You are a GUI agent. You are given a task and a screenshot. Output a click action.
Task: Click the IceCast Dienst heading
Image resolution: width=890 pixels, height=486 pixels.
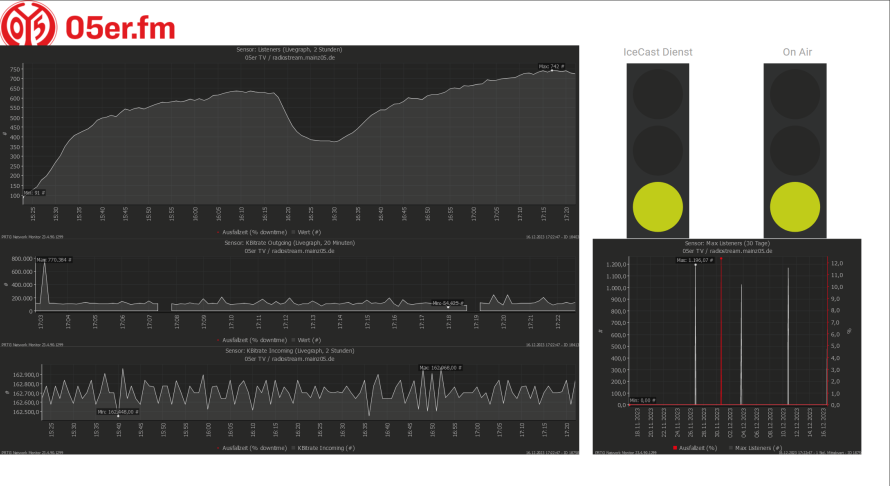(657, 52)
